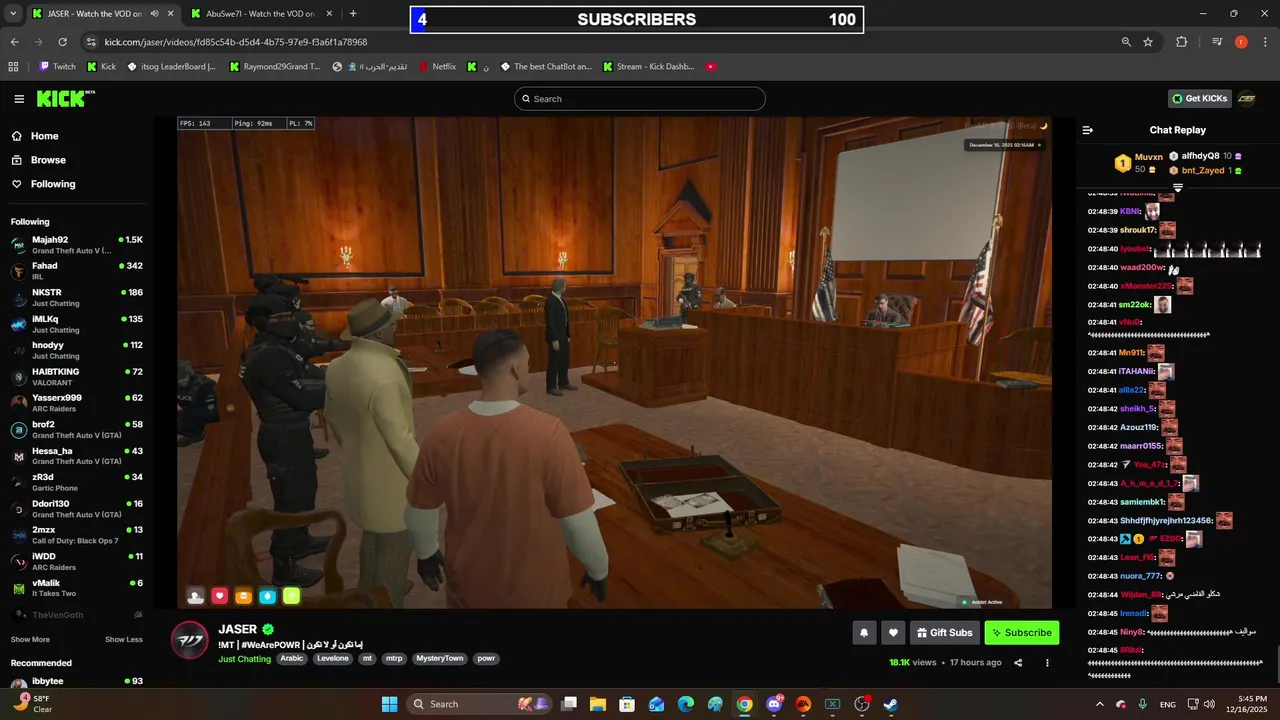The width and height of the screenshot is (1280, 720).
Task: Open the Netflix bookmark
Action: point(437,67)
